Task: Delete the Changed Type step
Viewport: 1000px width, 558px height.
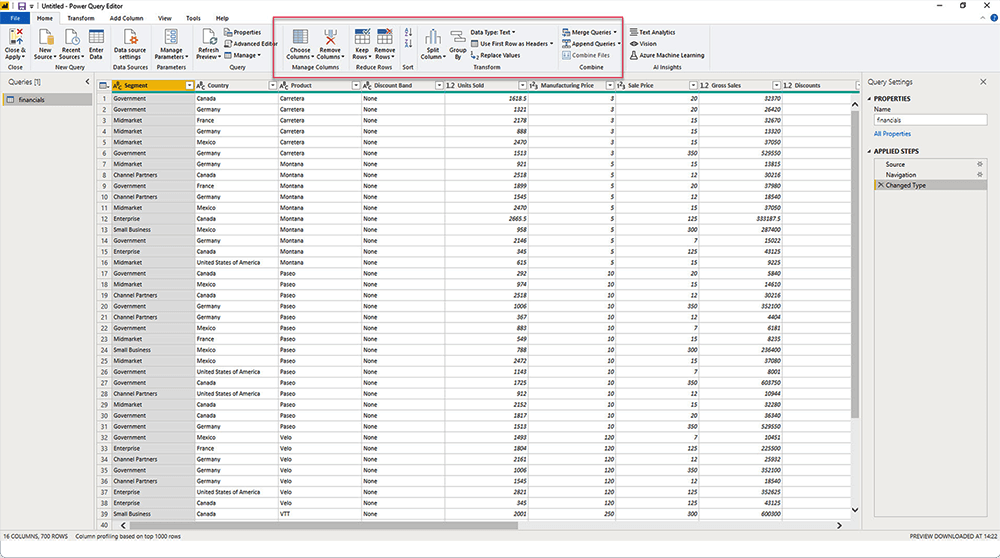Action: click(x=881, y=185)
